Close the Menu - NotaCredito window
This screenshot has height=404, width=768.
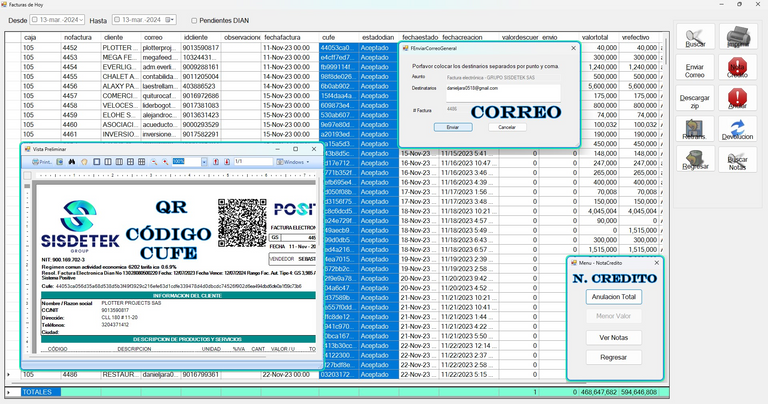pos(656,263)
